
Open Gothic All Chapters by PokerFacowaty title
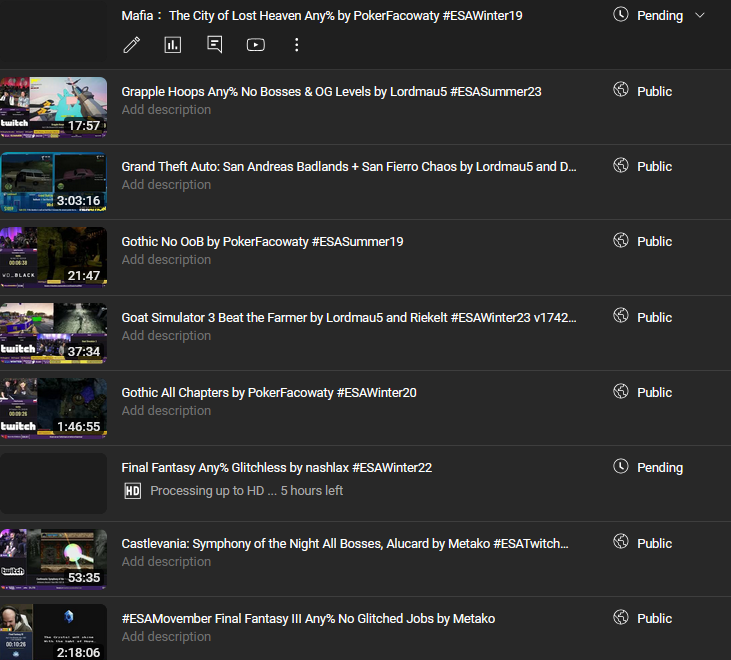pos(269,392)
